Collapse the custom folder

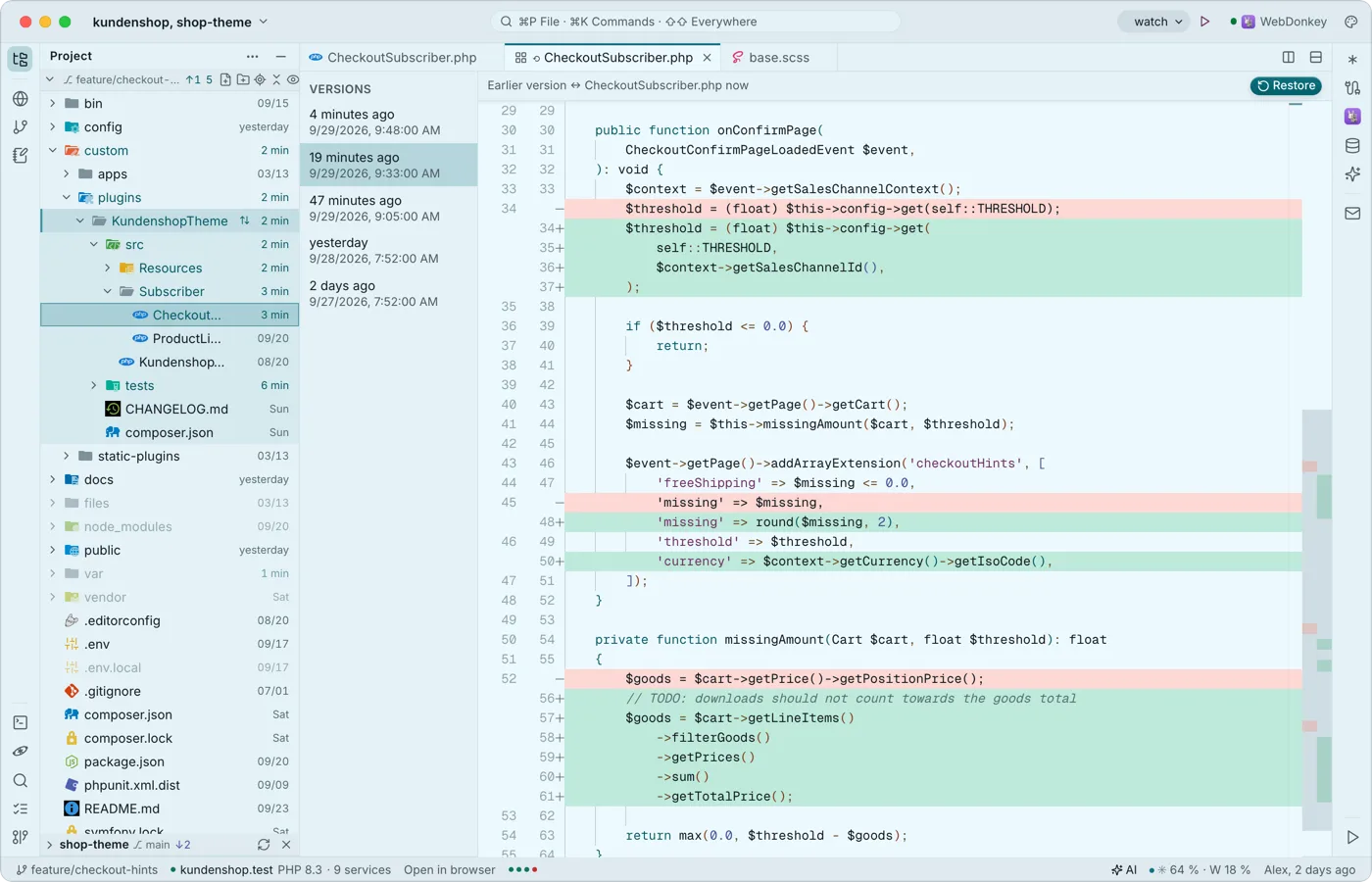click(52, 150)
